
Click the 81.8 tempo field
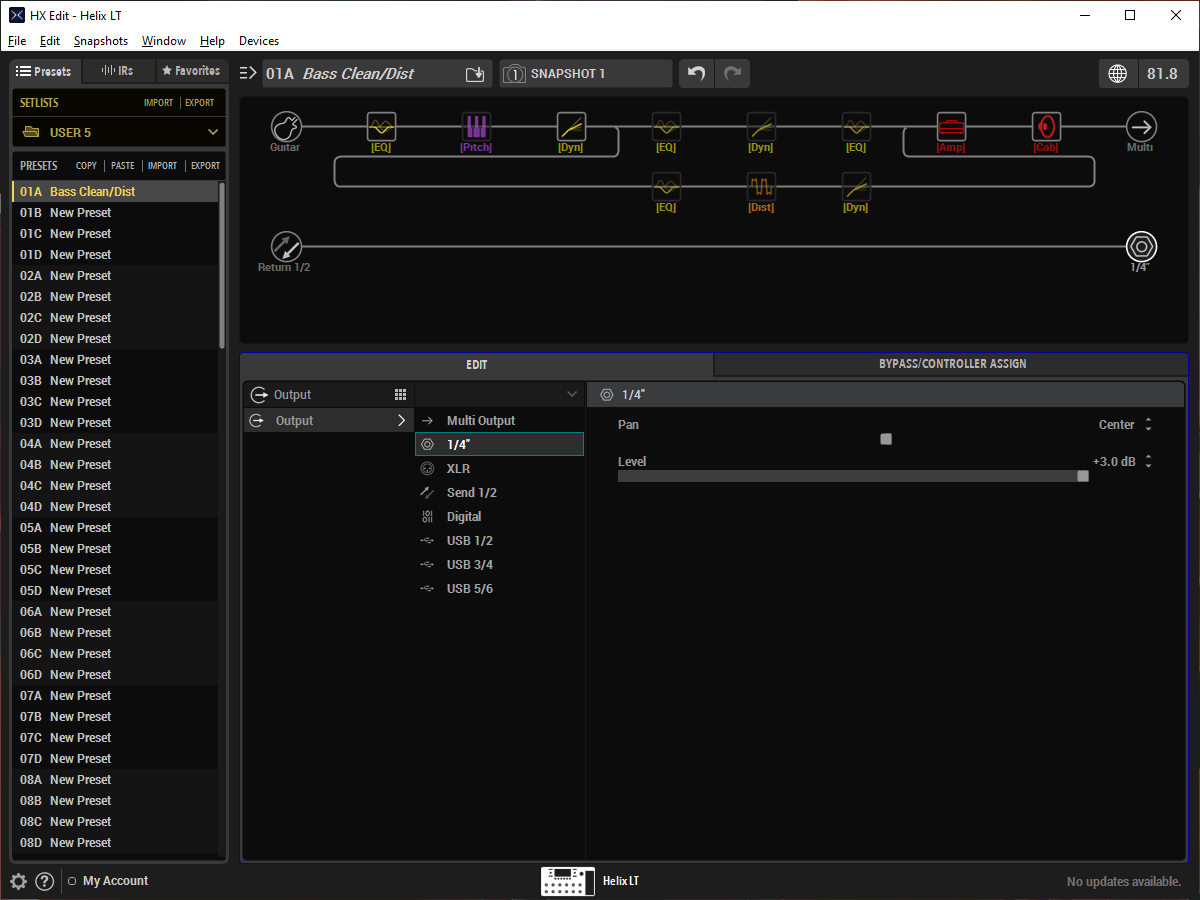pos(1163,74)
